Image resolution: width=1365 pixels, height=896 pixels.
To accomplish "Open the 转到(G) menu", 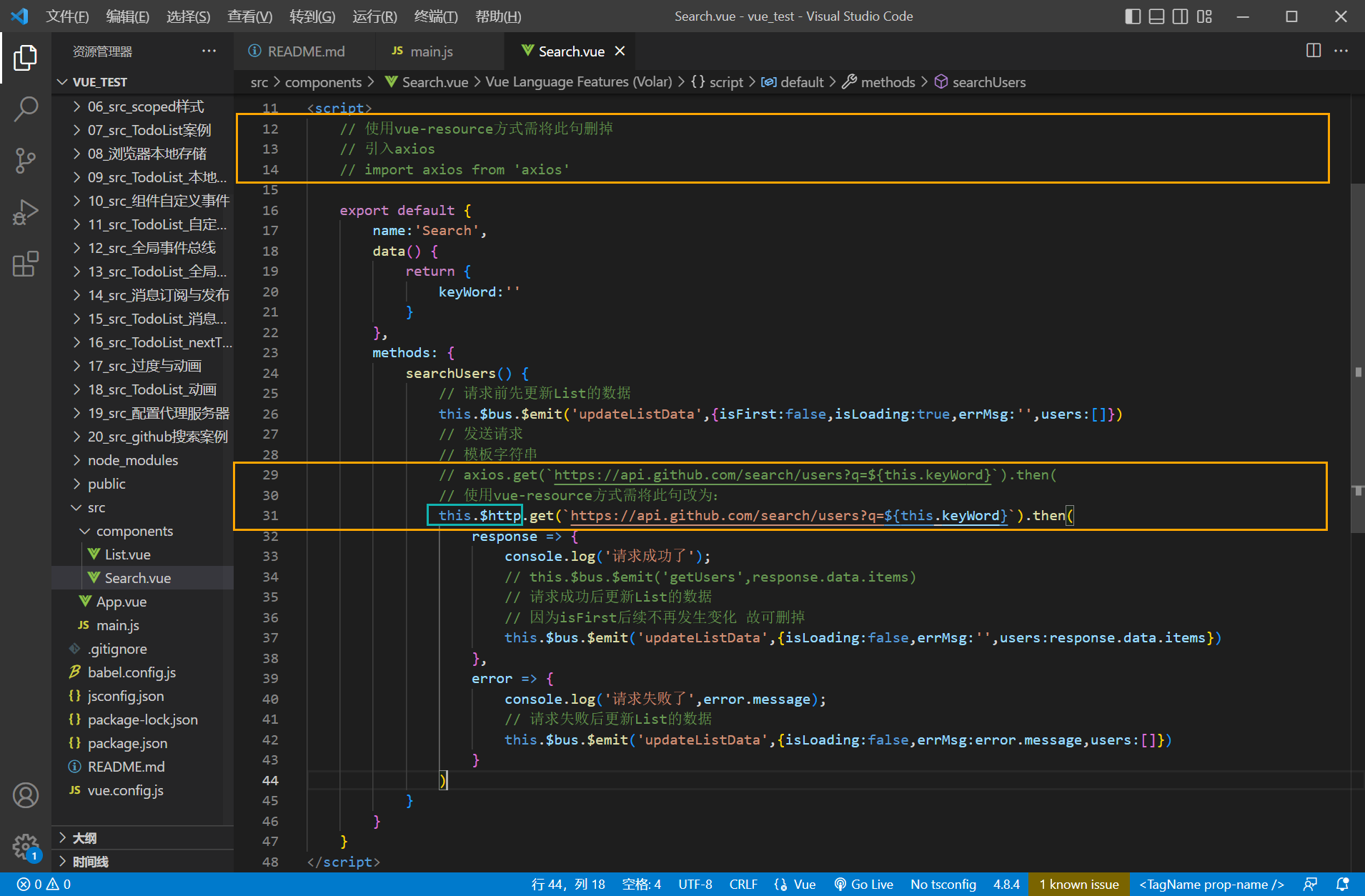I will pos(312,16).
